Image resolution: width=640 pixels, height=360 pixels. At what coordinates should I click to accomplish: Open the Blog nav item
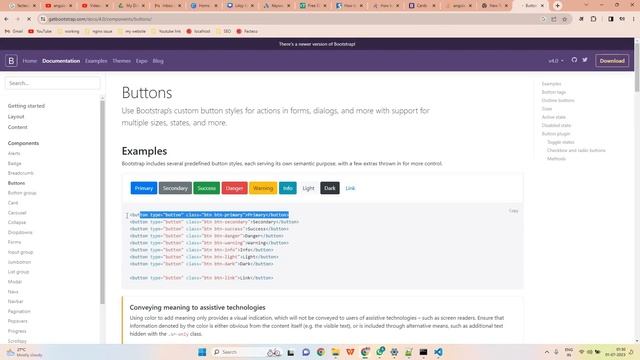[158, 61]
